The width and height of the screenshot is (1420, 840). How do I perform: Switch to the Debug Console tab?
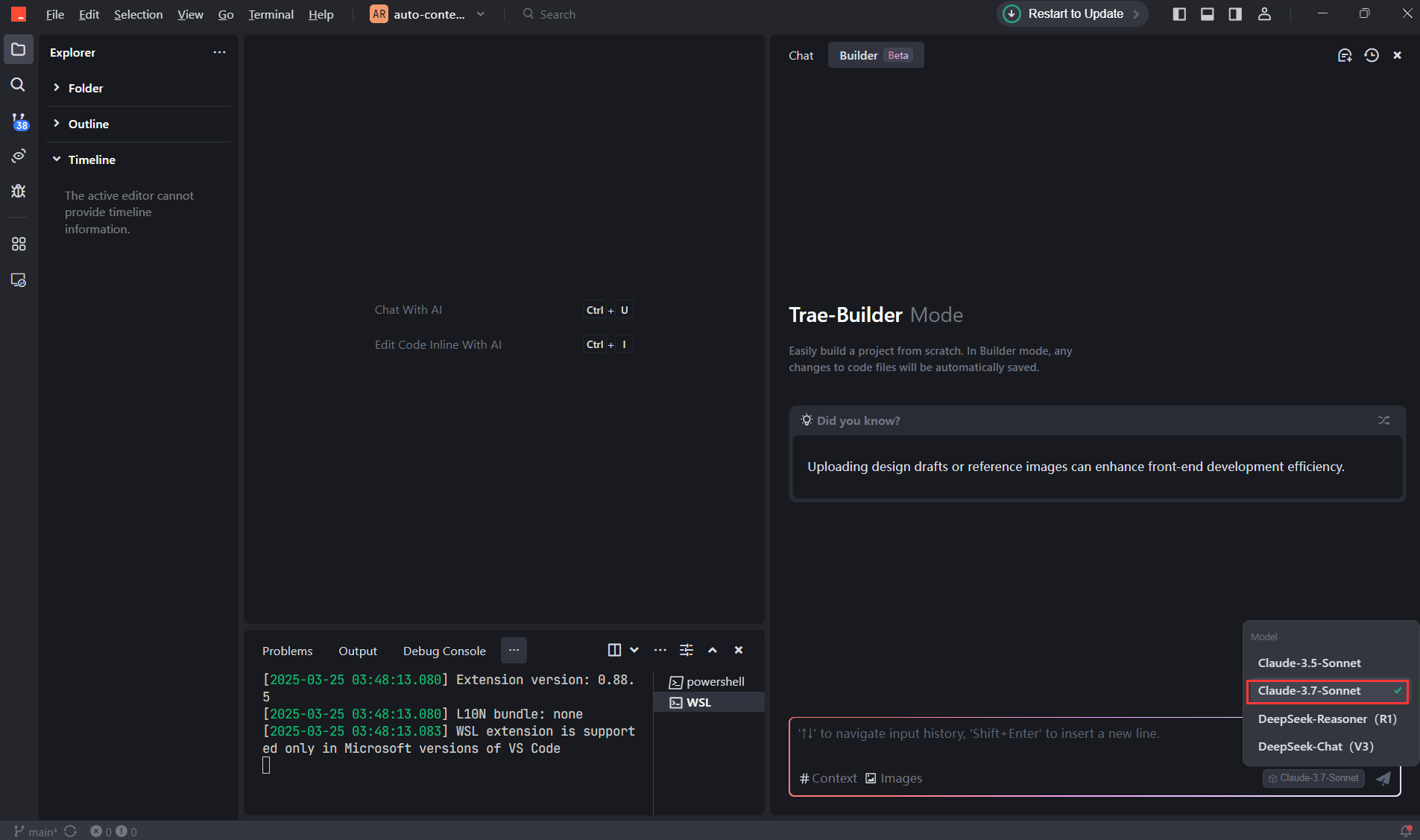tap(444, 651)
